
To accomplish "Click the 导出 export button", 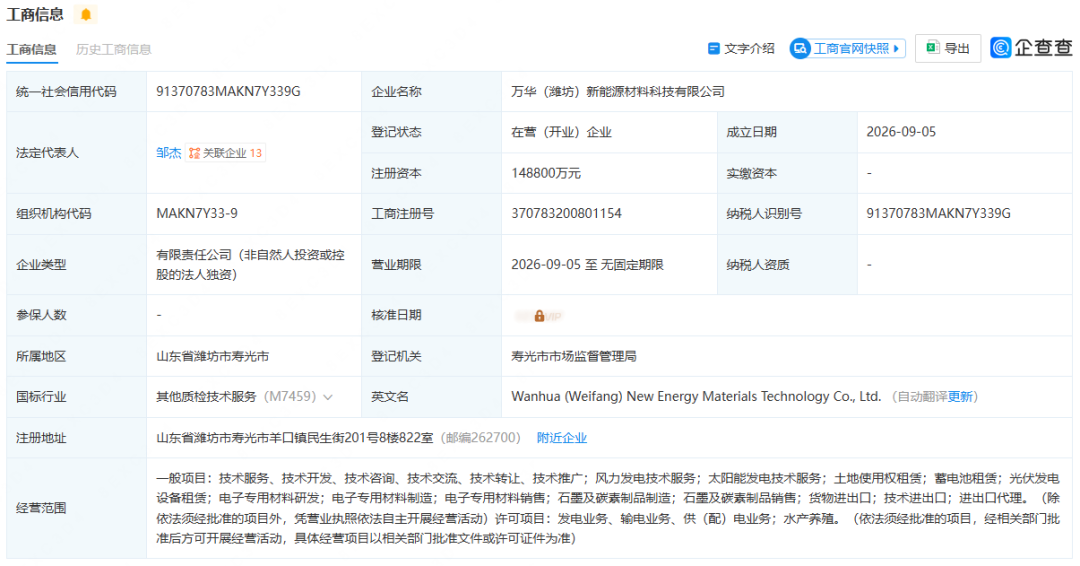I will 948,48.
